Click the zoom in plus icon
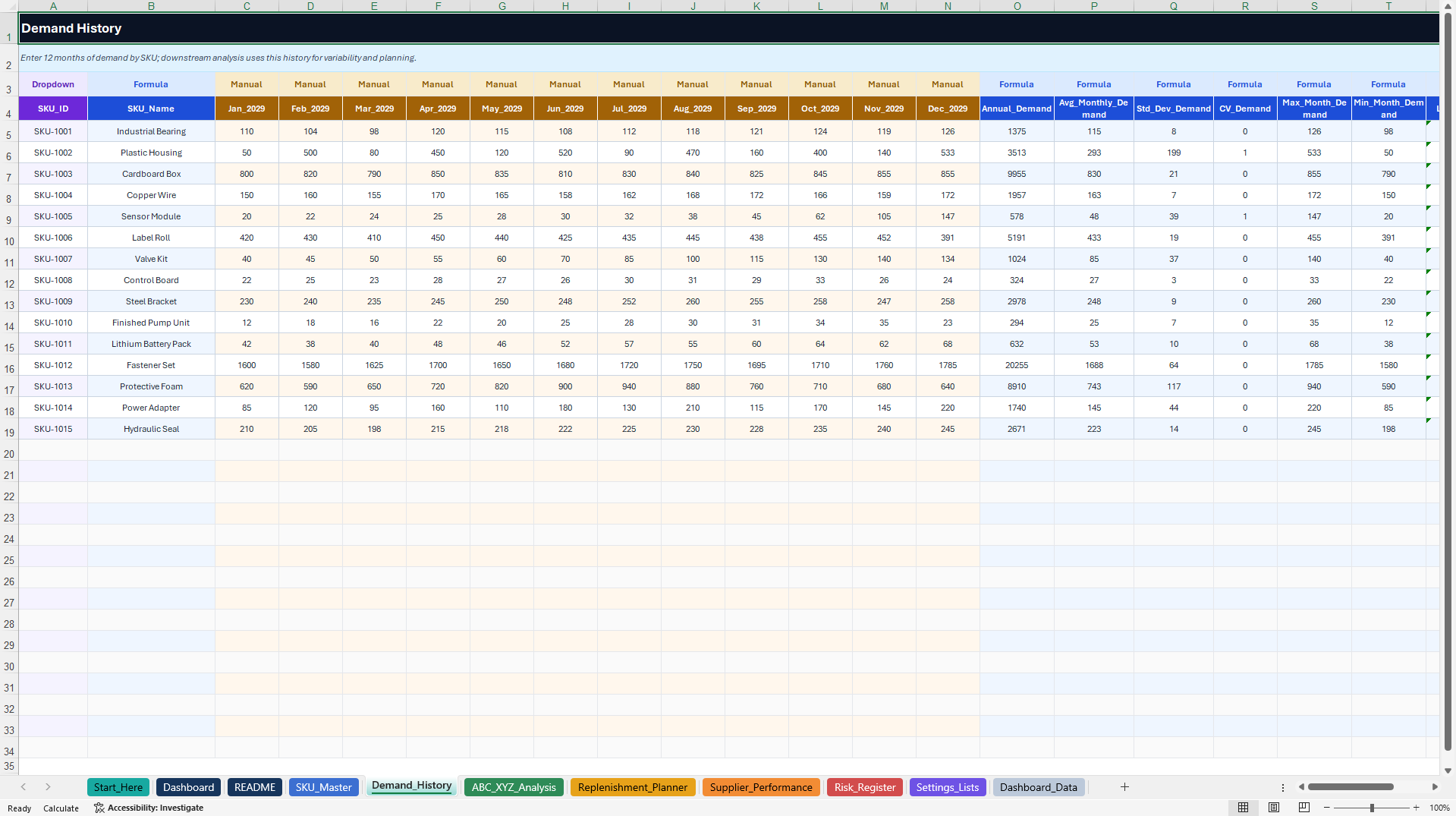Viewport: 1456px width, 816px height. 1416,808
